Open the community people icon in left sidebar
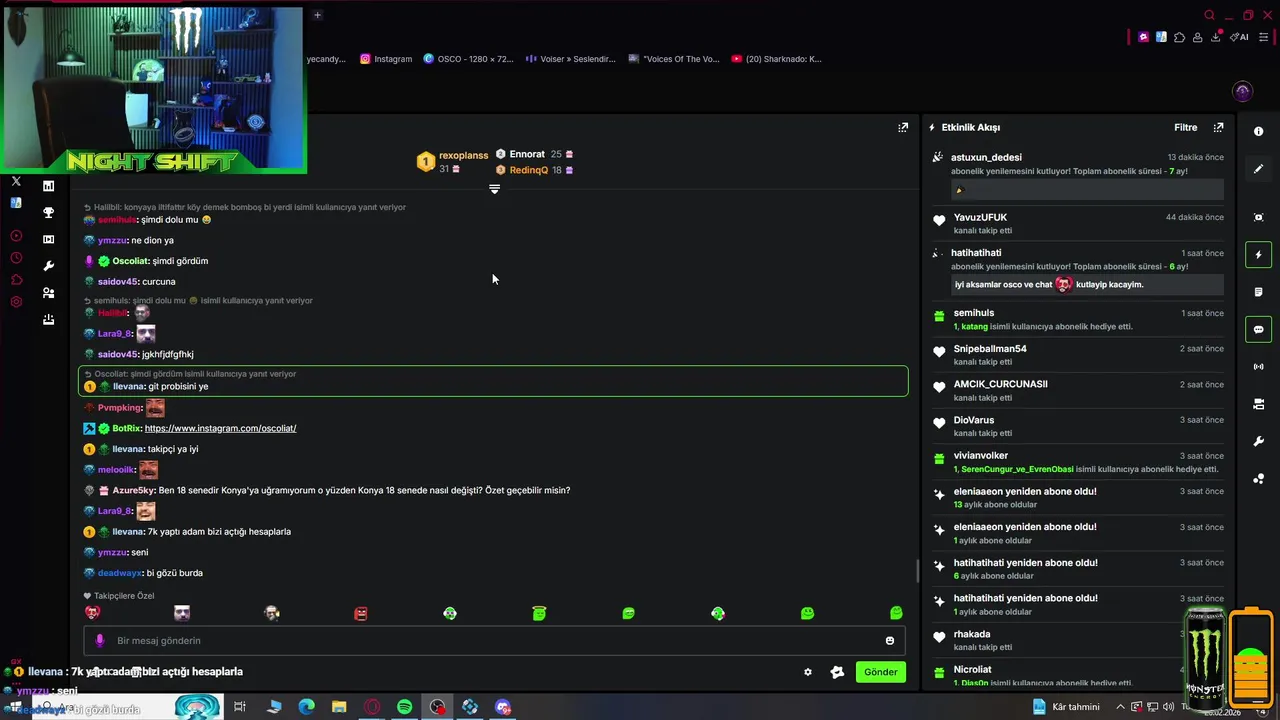This screenshot has width=1280, height=720. pyautogui.click(x=48, y=293)
